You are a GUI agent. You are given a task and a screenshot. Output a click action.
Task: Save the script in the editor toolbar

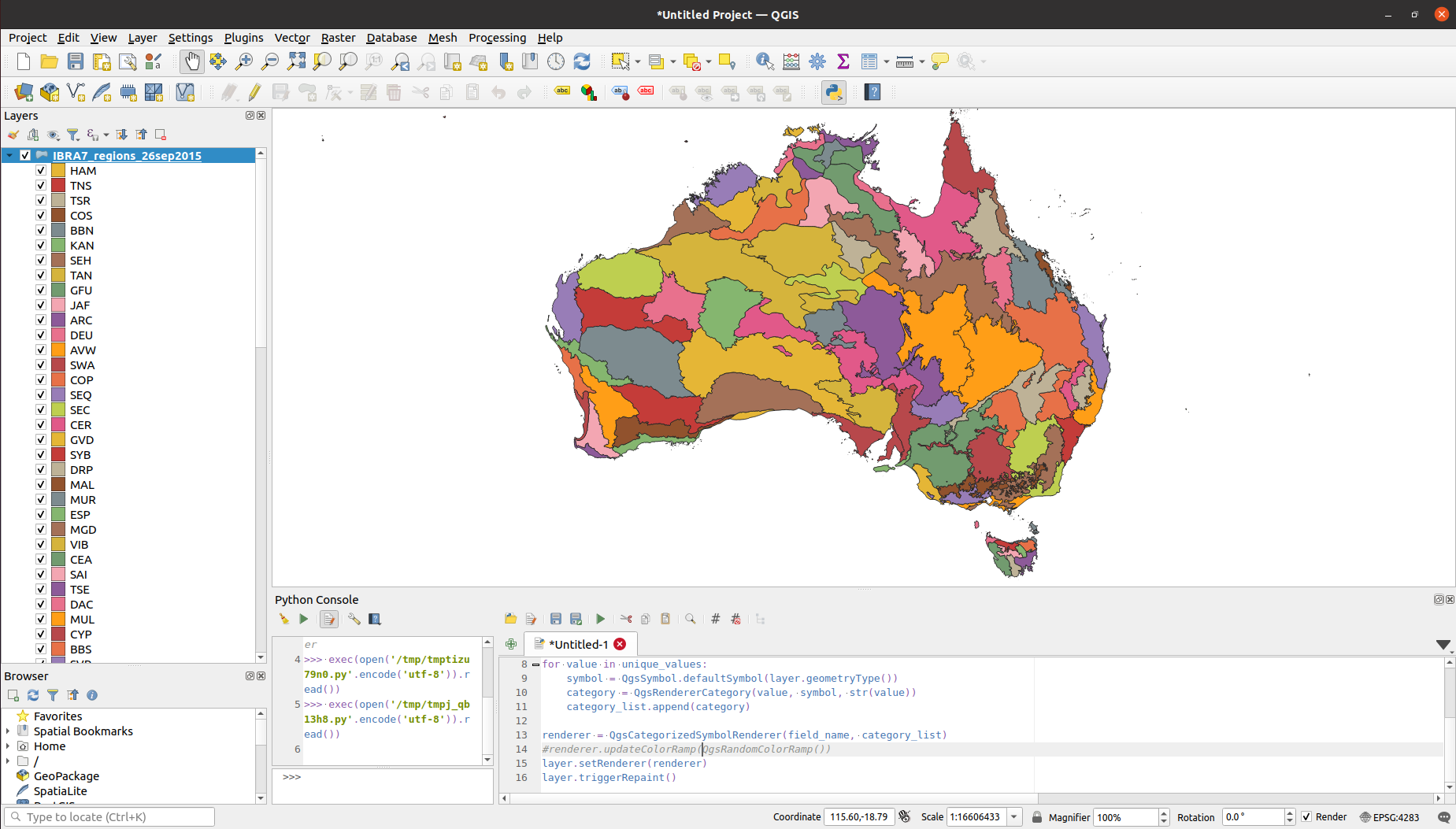point(556,619)
